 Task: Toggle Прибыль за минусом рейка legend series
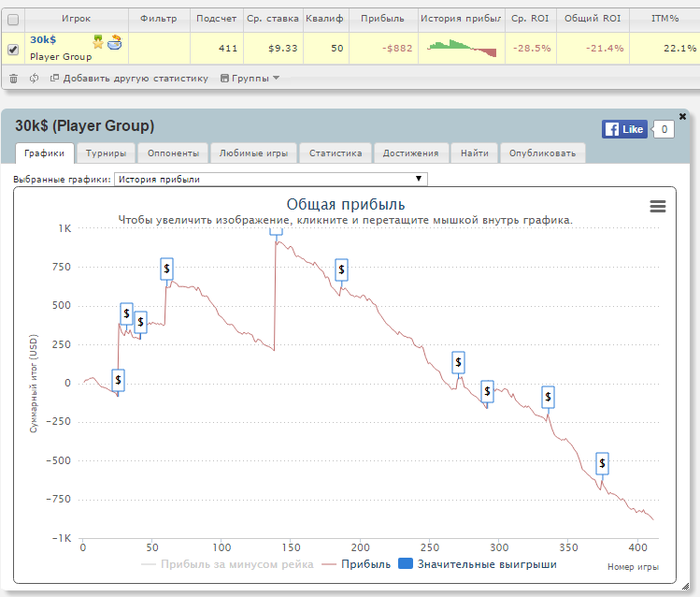pos(227,564)
